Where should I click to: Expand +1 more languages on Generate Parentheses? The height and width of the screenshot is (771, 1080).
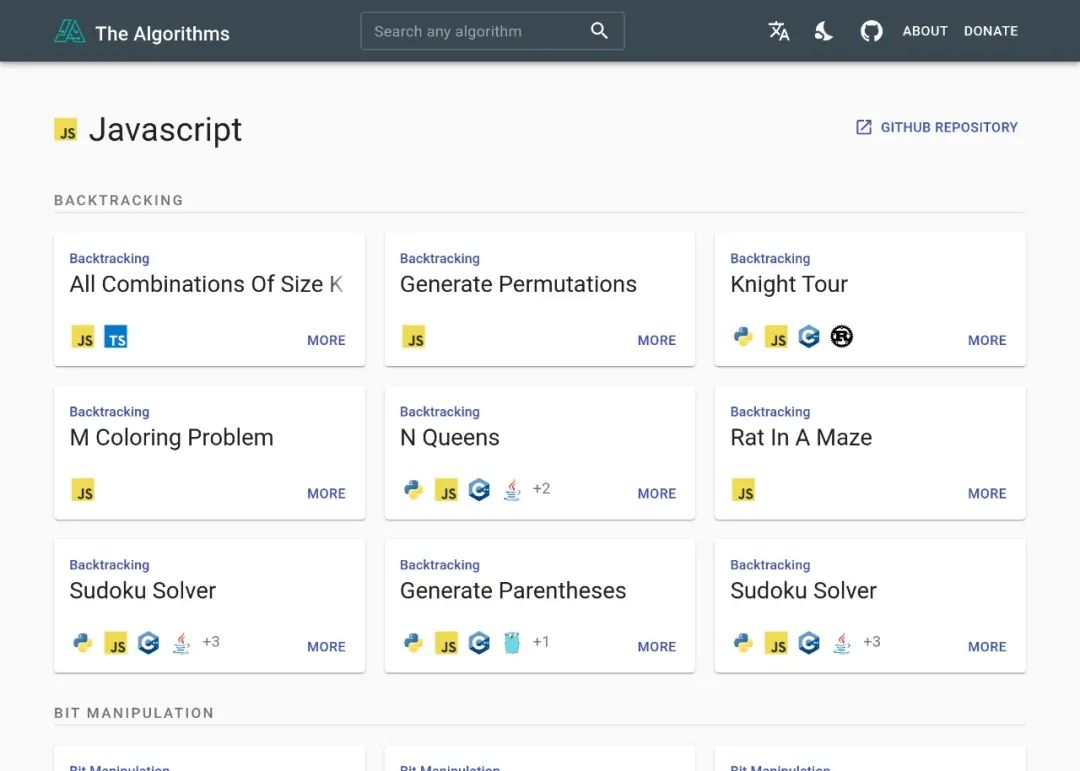point(541,641)
